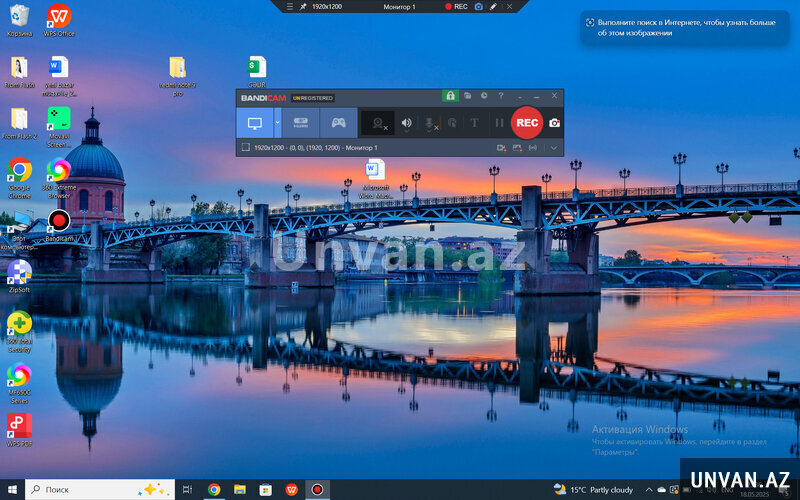This screenshot has width=800, height=500.
Task: Click the BANDICAM logo
Action: [263, 98]
